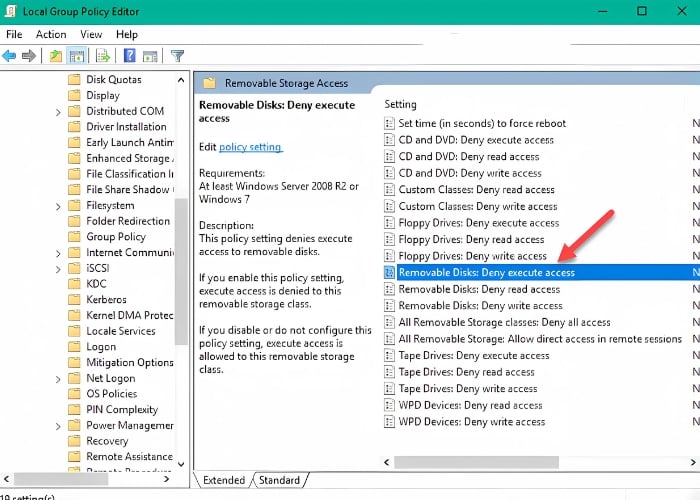Image resolution: width=700 pixels, height=500 pixels.
Task: Click the 'policy setting' edit link
Action: (x=250, y=147)
